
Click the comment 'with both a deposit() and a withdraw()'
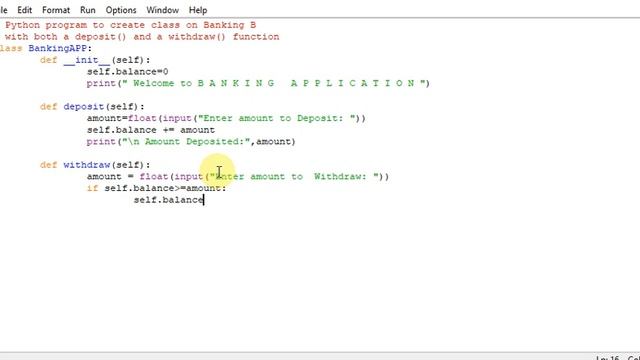(142, 37)
